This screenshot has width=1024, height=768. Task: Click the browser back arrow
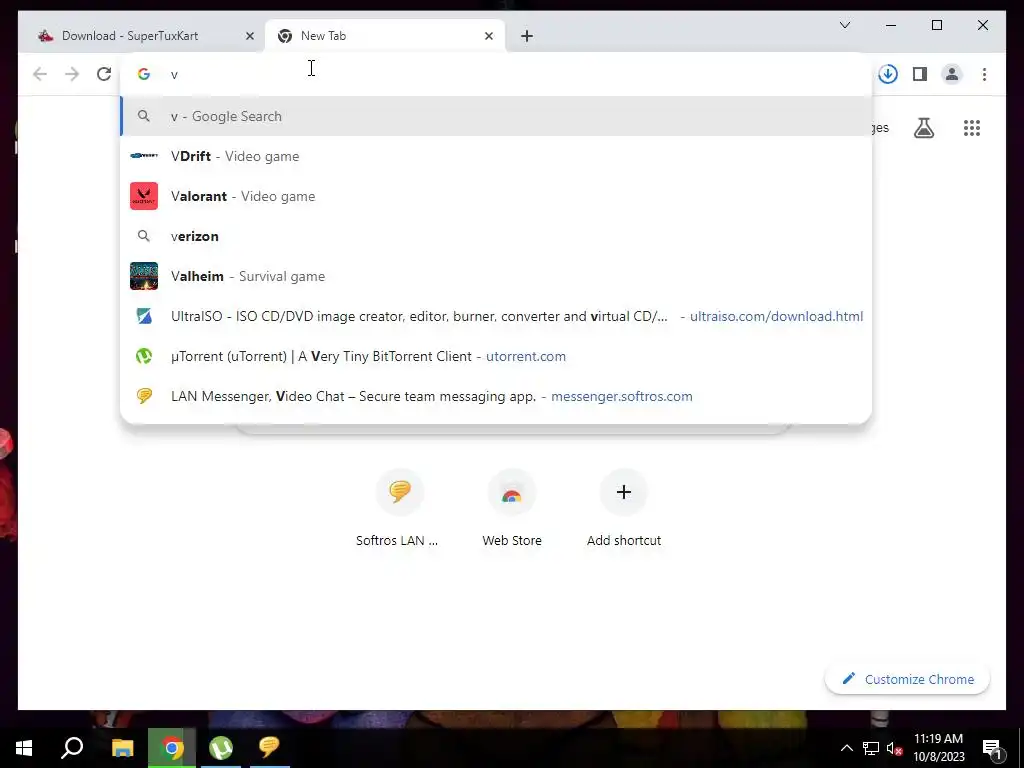pos(40,74)
